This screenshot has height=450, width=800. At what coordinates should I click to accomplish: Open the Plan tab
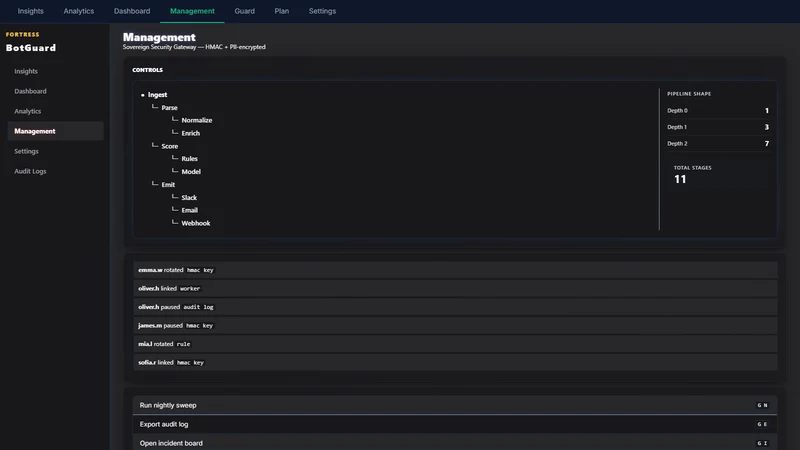pos(282,11)
